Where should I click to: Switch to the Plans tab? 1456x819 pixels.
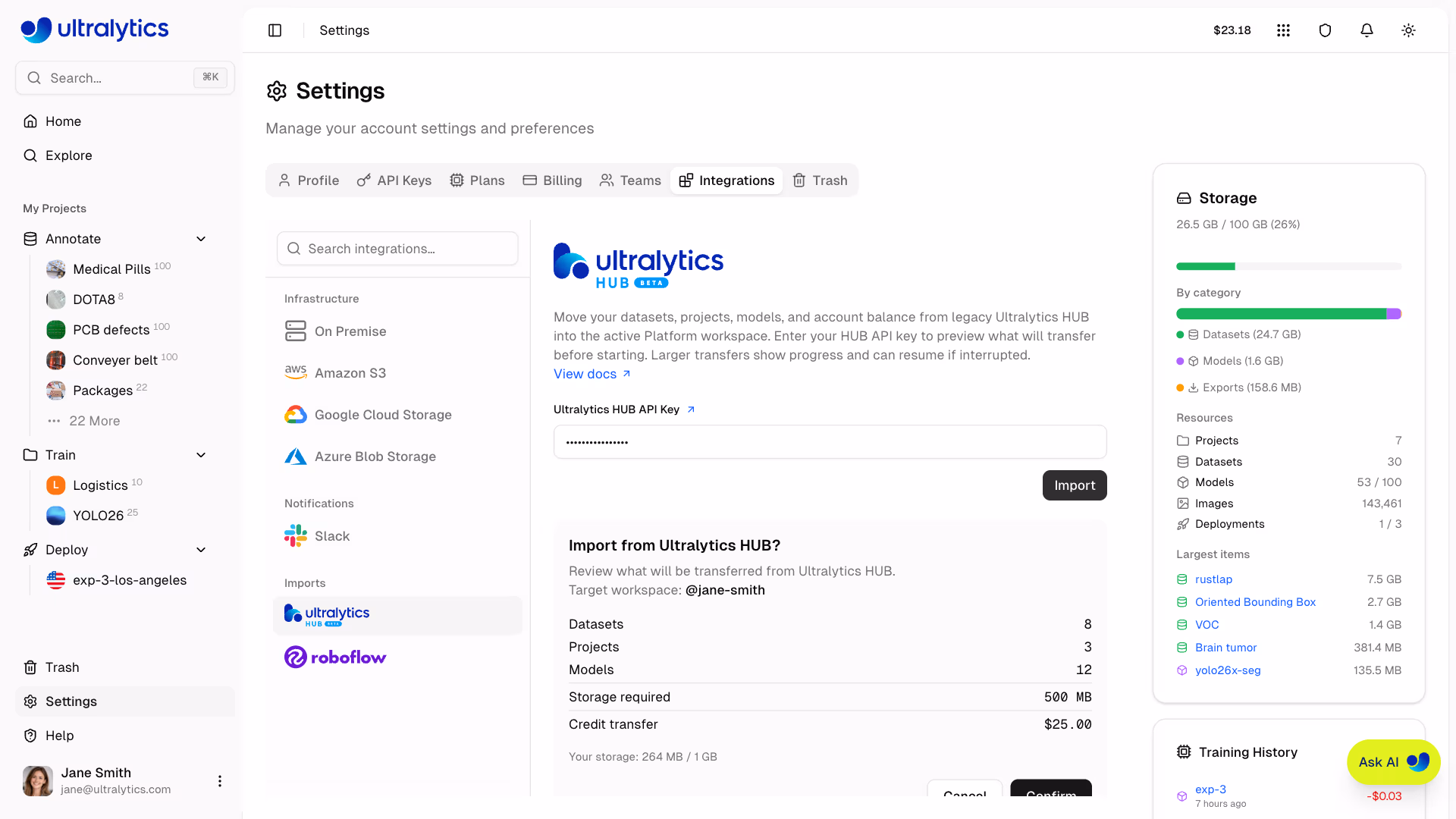coord(478,180)
